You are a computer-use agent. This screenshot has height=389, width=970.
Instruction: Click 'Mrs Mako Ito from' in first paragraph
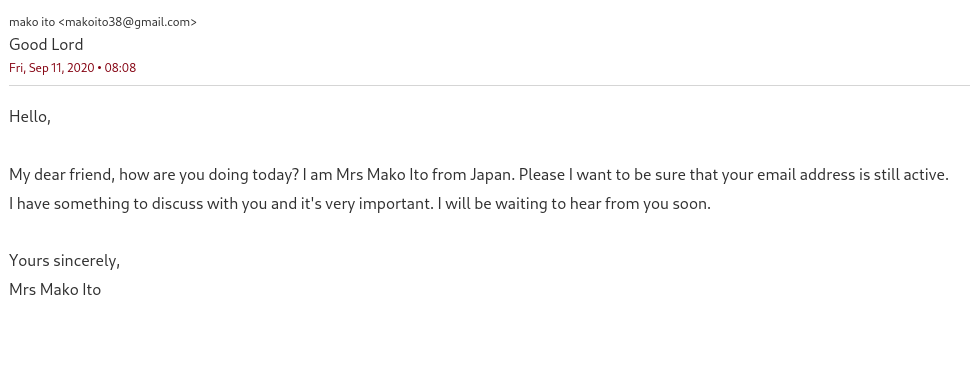(401, 175)
